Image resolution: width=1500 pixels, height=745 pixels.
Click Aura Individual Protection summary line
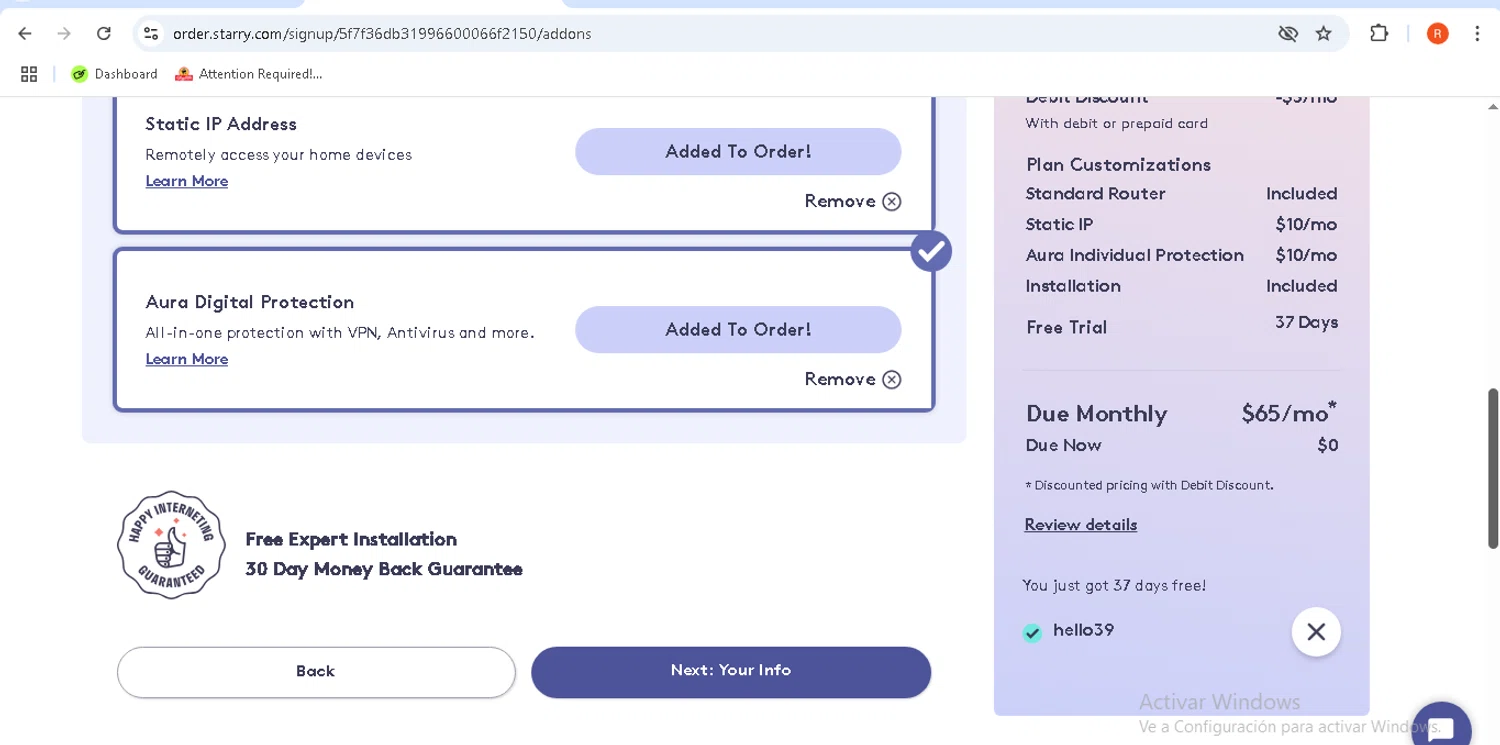tap(1181, 256)
